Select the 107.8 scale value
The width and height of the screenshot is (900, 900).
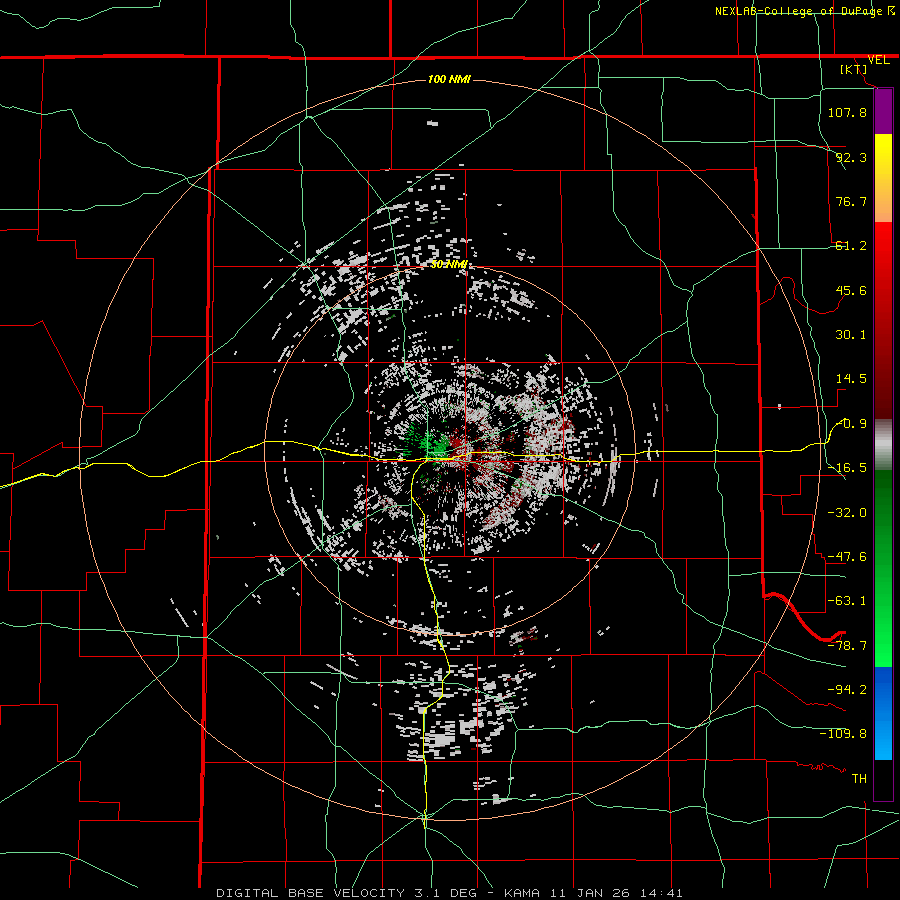[x=847, y=112]
